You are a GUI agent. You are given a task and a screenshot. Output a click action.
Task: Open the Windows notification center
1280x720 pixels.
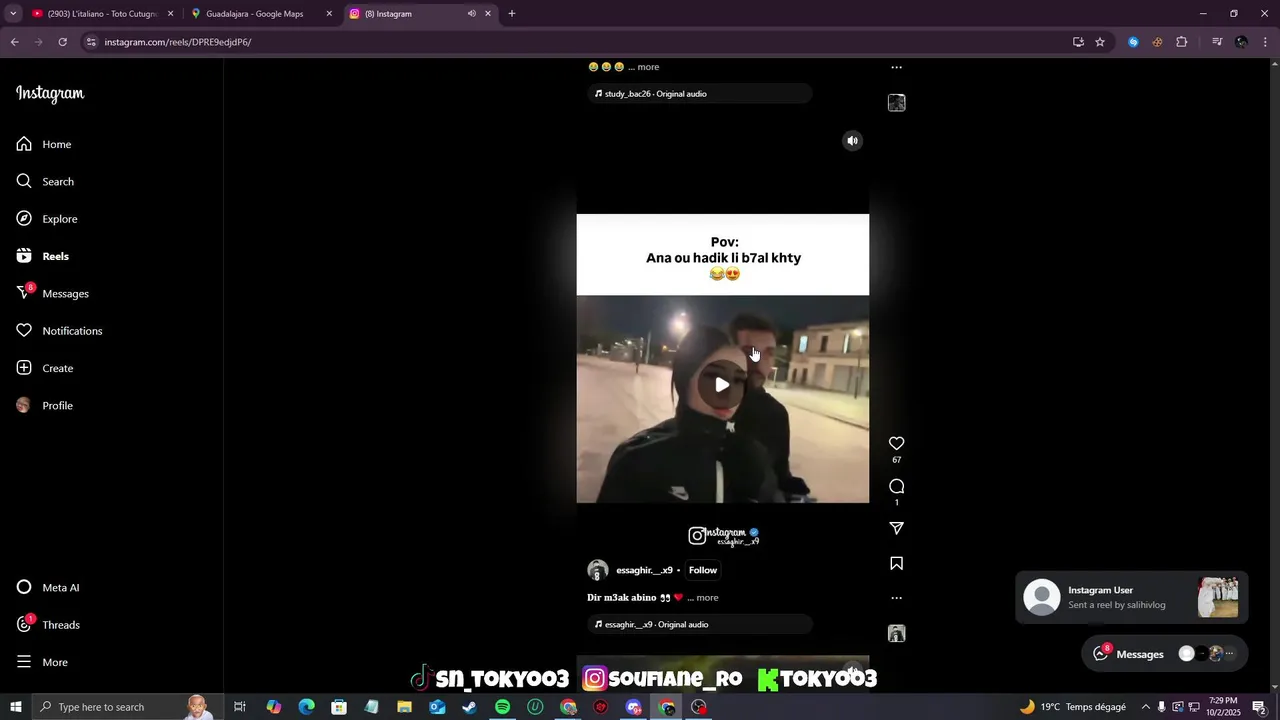coord(1259,707)
